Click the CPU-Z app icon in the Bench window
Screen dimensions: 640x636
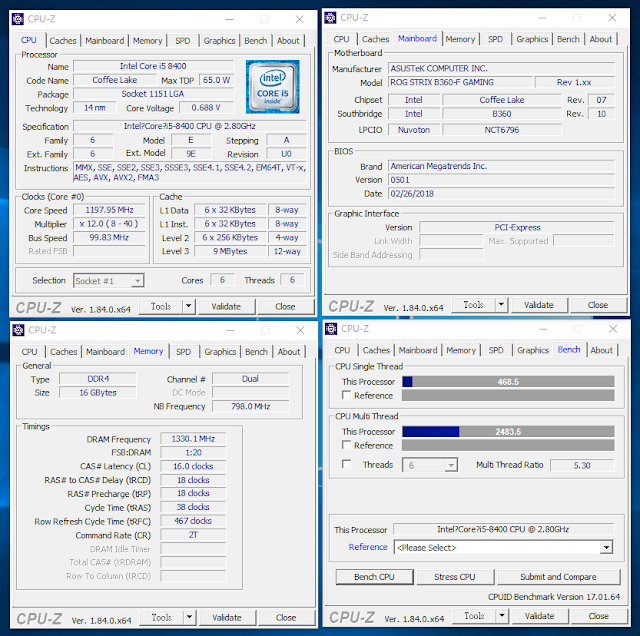coord(331,329)
